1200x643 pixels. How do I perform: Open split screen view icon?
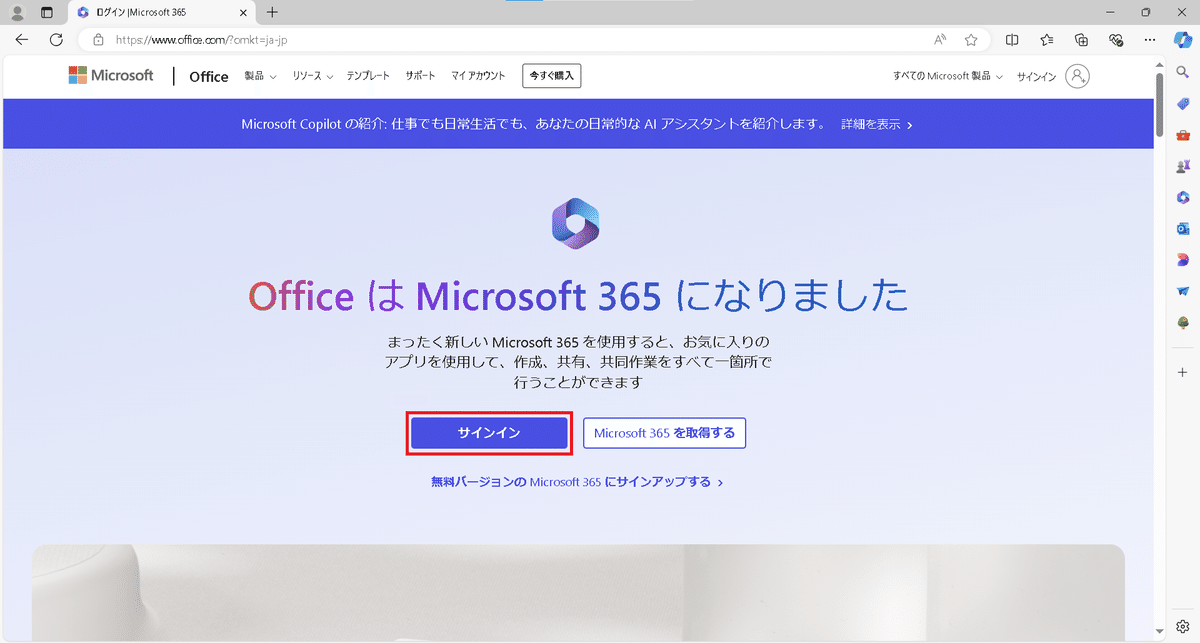(x=1012, y=40)
